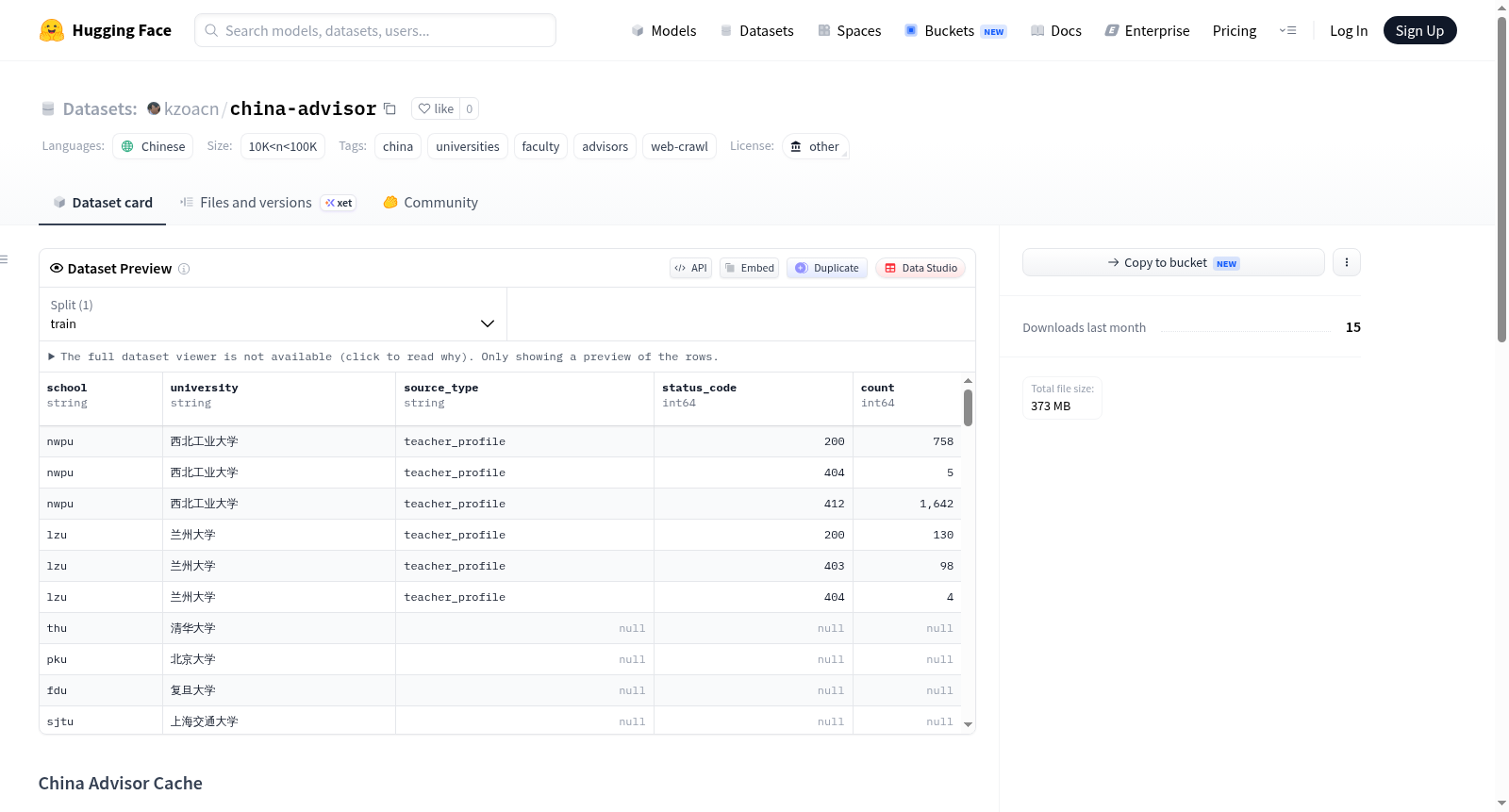This screenshot has height=812, width=1509.
Task: Open Buckets in the navigation
Action: click(955, 30)
